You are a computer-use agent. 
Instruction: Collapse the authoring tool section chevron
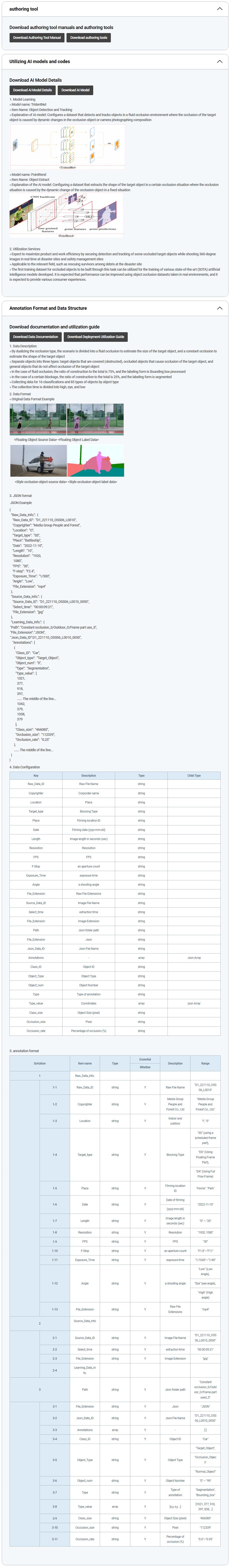pyautogui.click(x=220, y=9)
